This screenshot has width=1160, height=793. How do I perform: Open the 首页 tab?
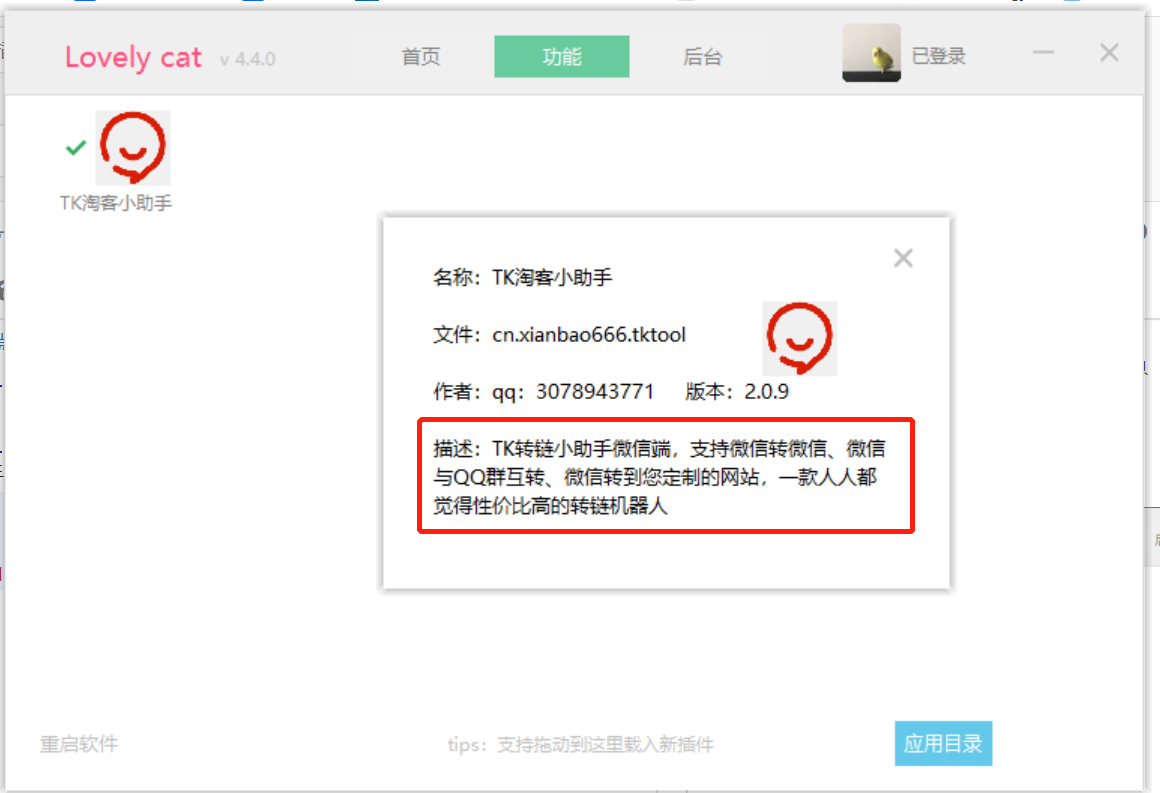[x=421, y=57]
